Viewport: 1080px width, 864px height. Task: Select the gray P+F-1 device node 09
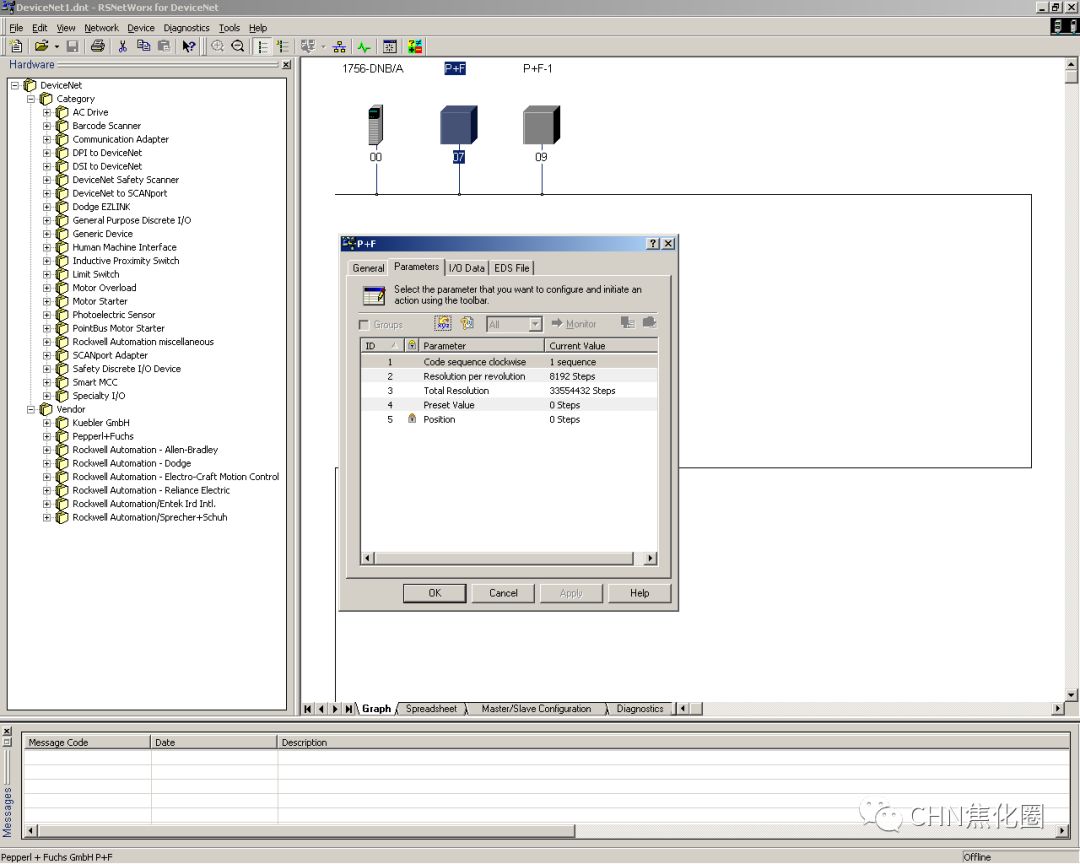pos(541,125)
